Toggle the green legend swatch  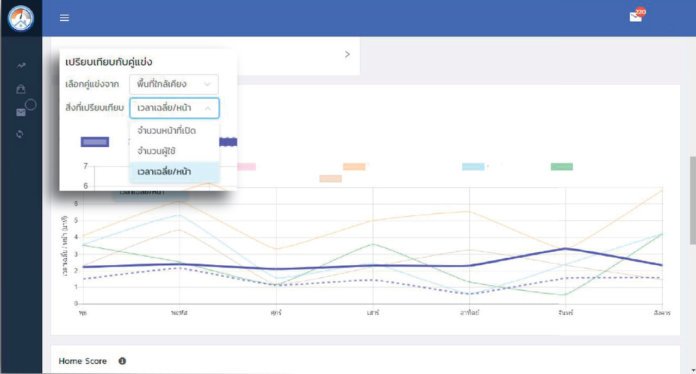(x=562, y=167)
